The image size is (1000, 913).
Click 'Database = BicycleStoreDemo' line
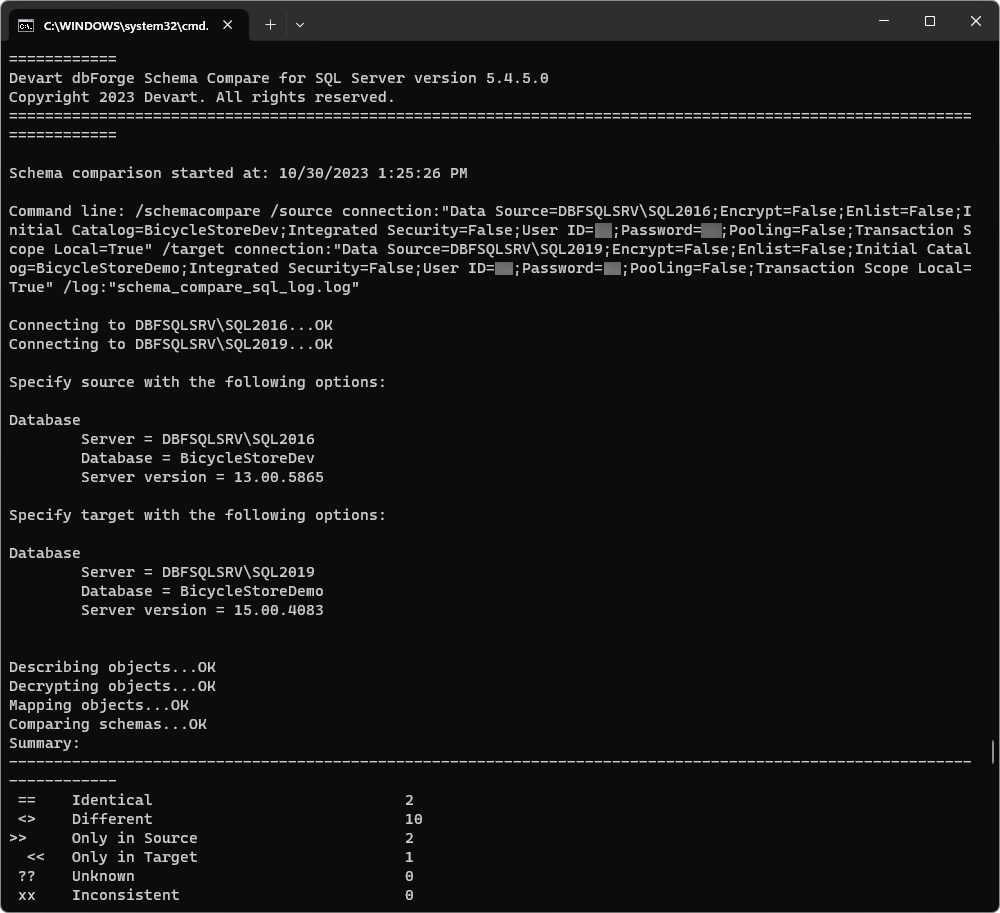[202, 591]
